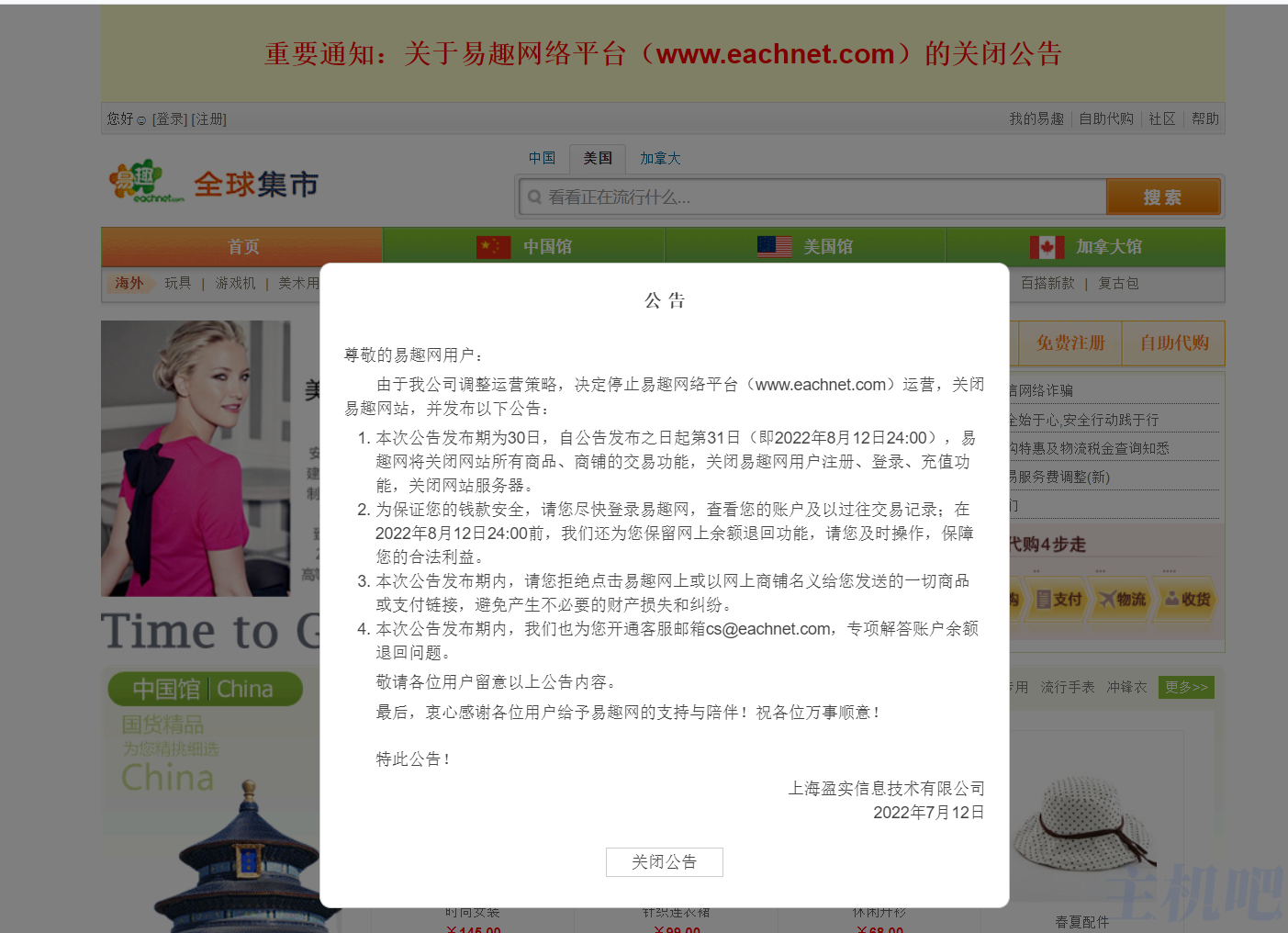Image resolution: width=1288 pixels, height=933 pixels.
Task: Open the 游戏机 category link
Action: pos(235,283)
